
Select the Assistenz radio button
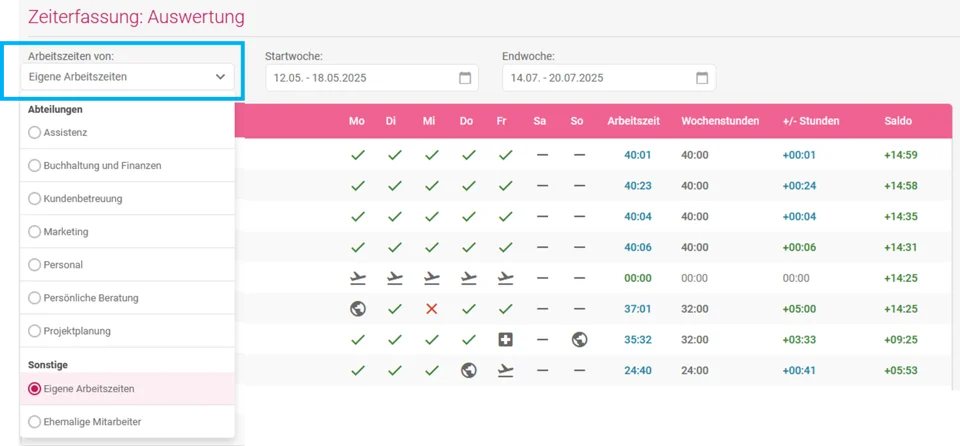(x=34, y=132)
